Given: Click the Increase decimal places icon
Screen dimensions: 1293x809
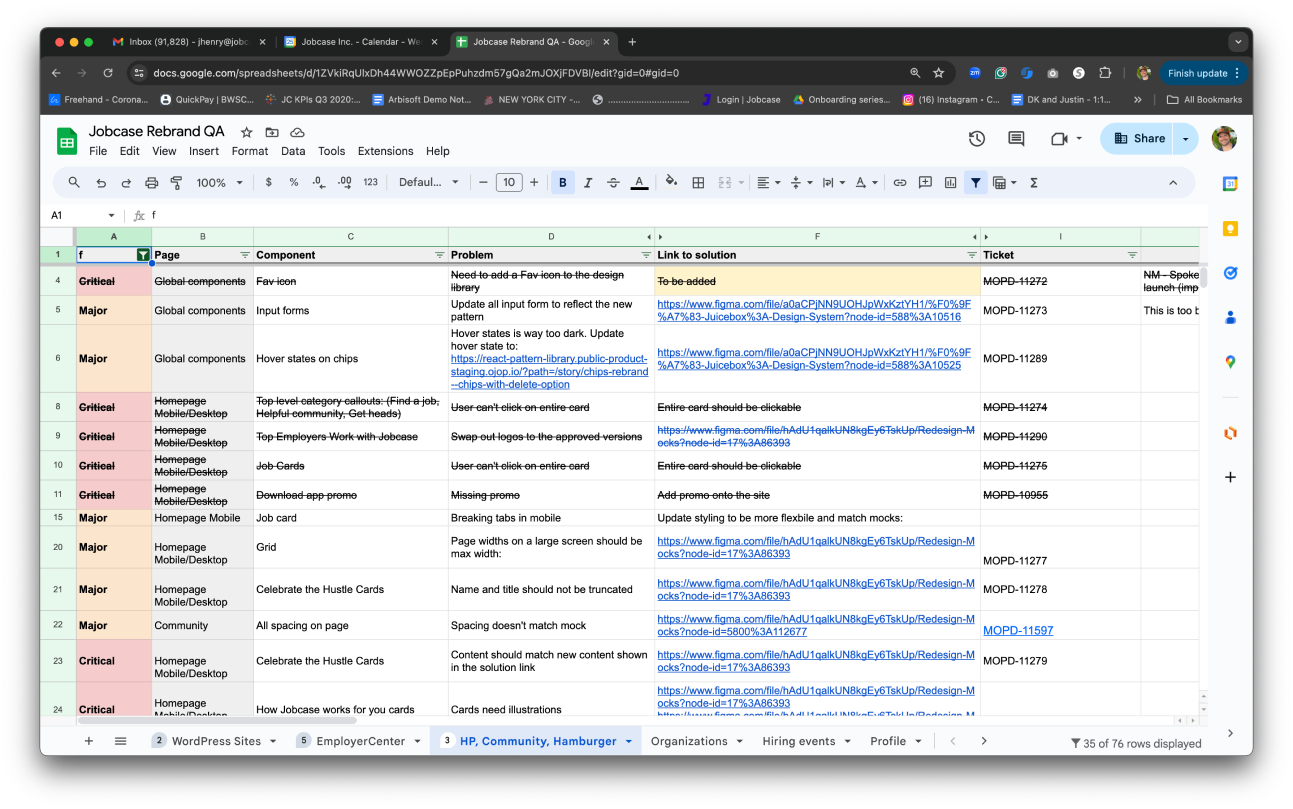Looking at the screenshot, I should 345,183.
